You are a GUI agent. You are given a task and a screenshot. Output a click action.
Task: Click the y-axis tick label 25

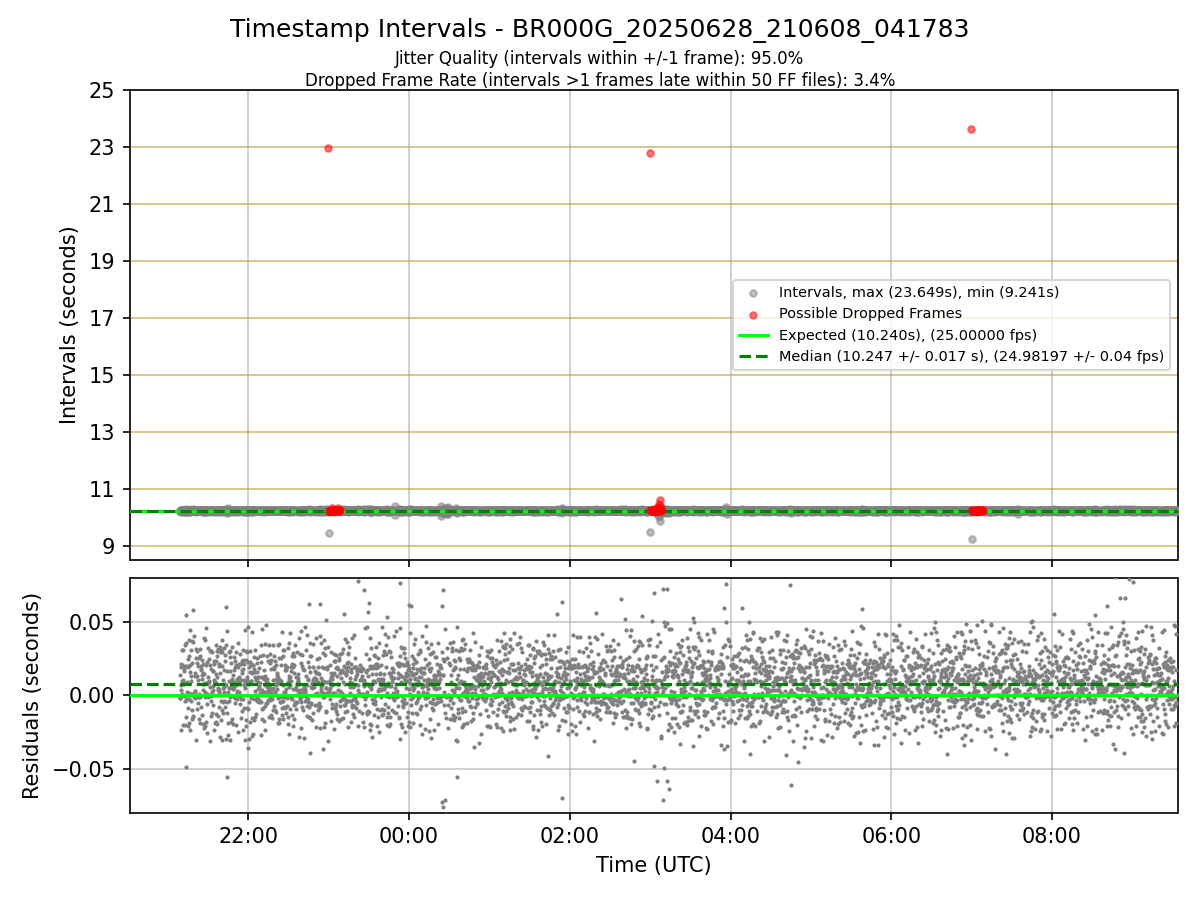tap(102, 91)
